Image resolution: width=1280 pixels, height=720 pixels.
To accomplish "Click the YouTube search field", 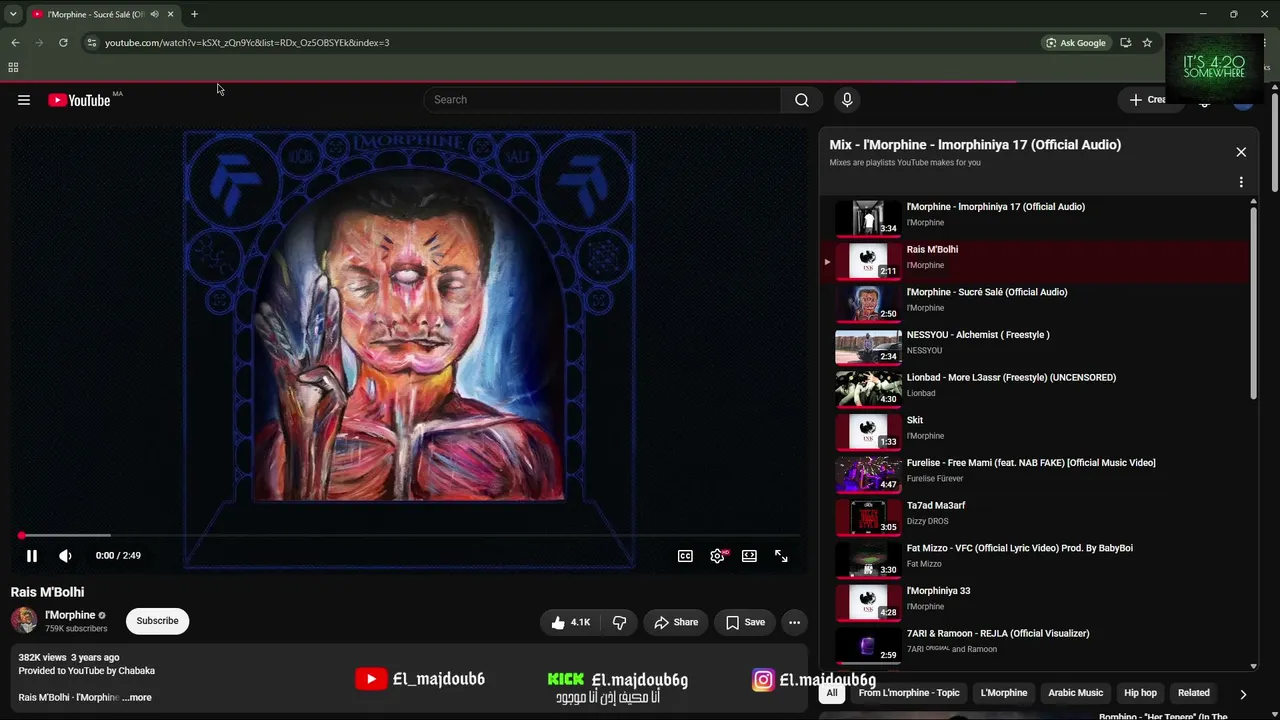I will pos(602,100).
